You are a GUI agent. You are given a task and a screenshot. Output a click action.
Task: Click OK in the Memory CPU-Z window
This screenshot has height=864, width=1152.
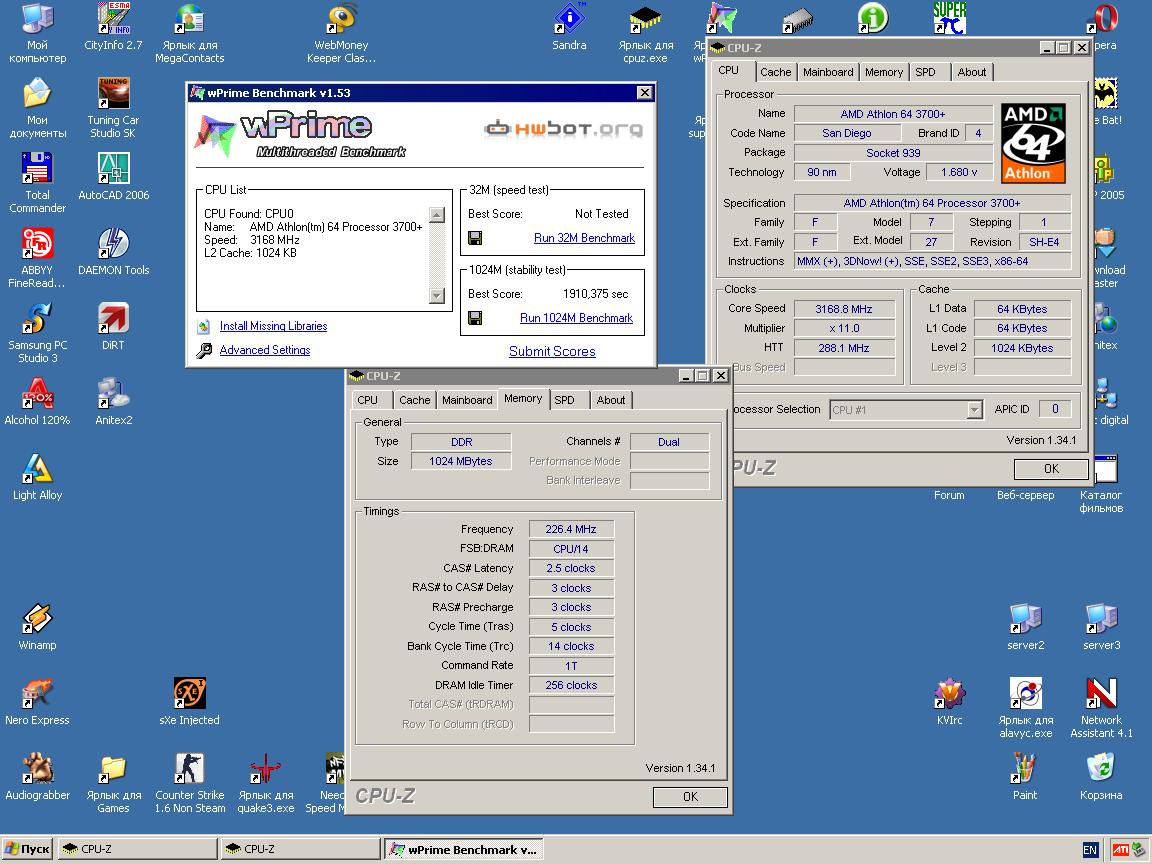tap(690, 797)
